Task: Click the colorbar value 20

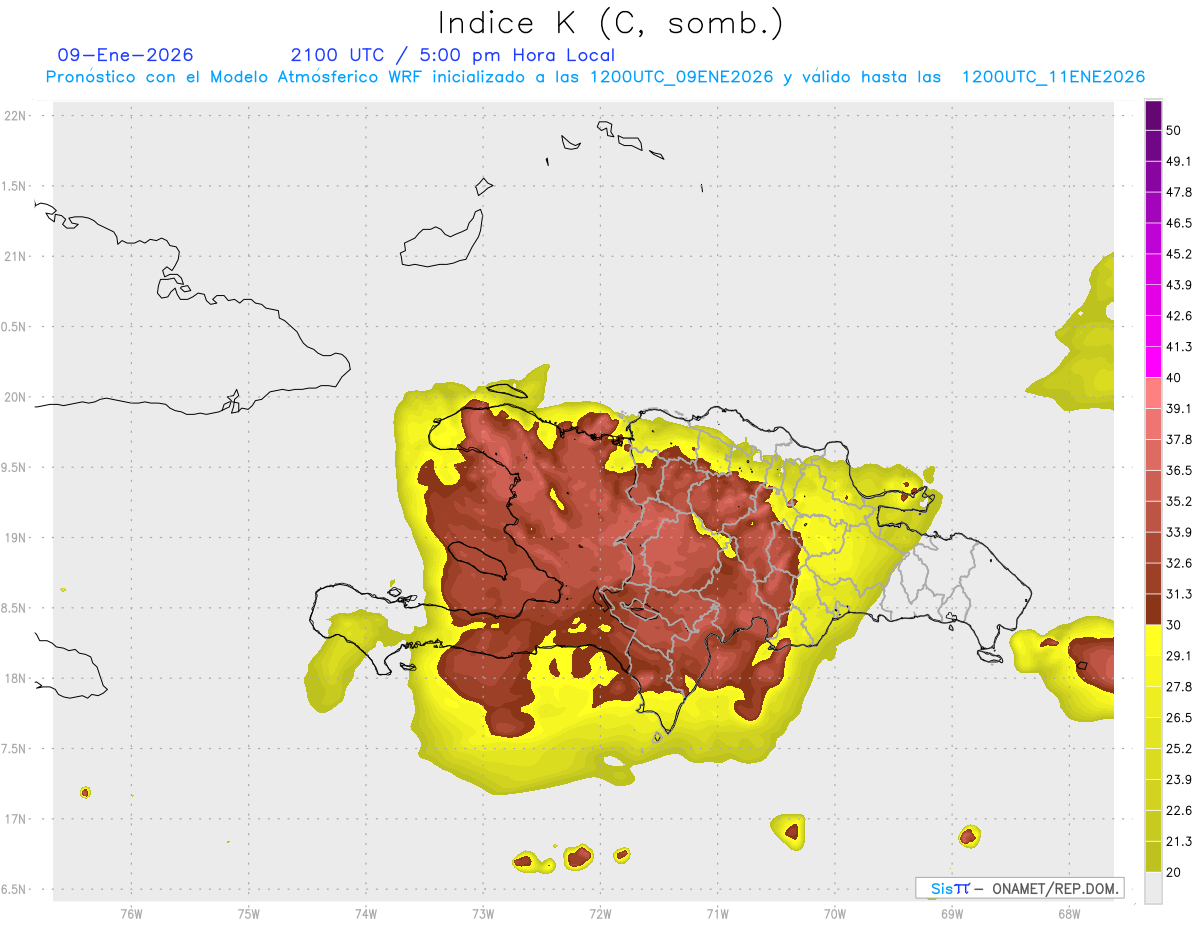Action: tap(1174, 872)
